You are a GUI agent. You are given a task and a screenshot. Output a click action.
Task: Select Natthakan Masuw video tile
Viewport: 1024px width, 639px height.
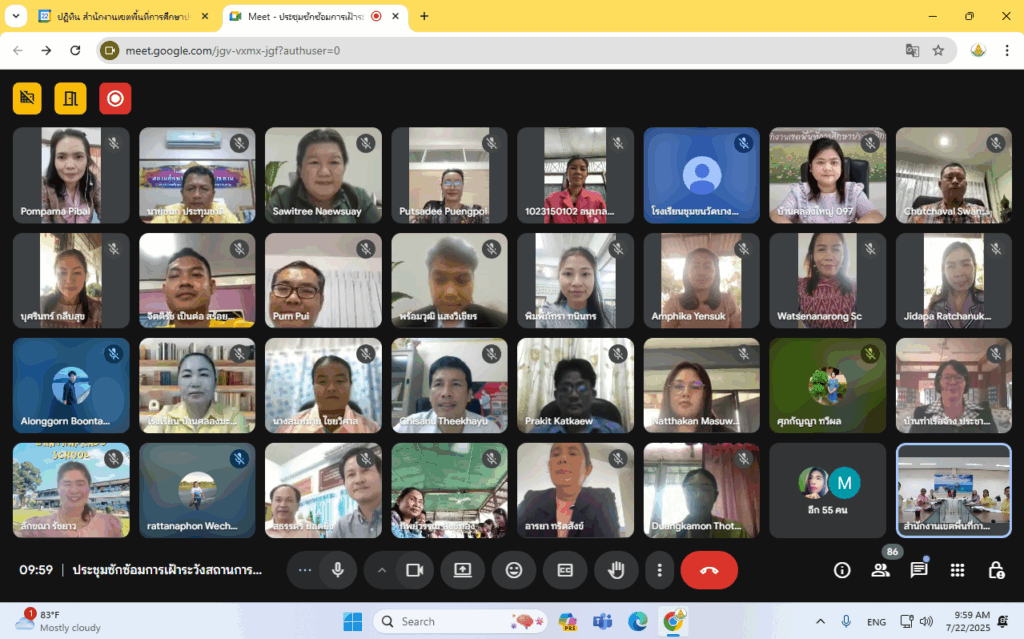(701, 385)
